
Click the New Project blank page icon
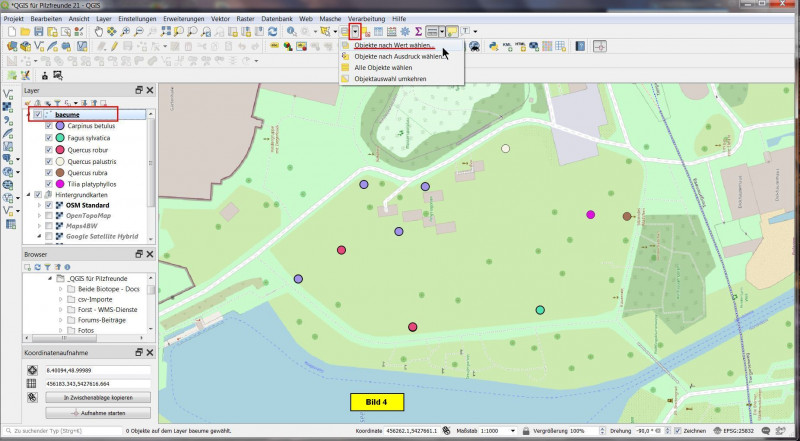pyautogui.click(x=11, y=32)
